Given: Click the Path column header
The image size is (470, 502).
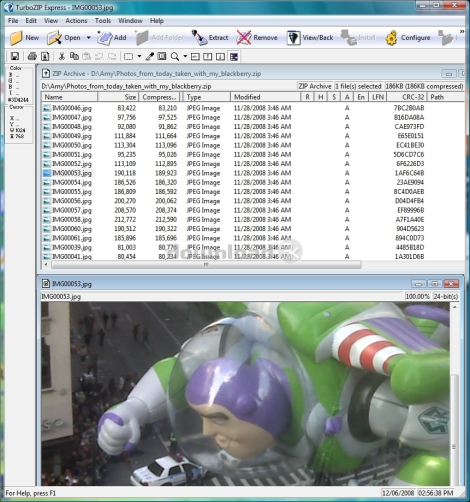Looking at the screenshot, I should 446,97.
